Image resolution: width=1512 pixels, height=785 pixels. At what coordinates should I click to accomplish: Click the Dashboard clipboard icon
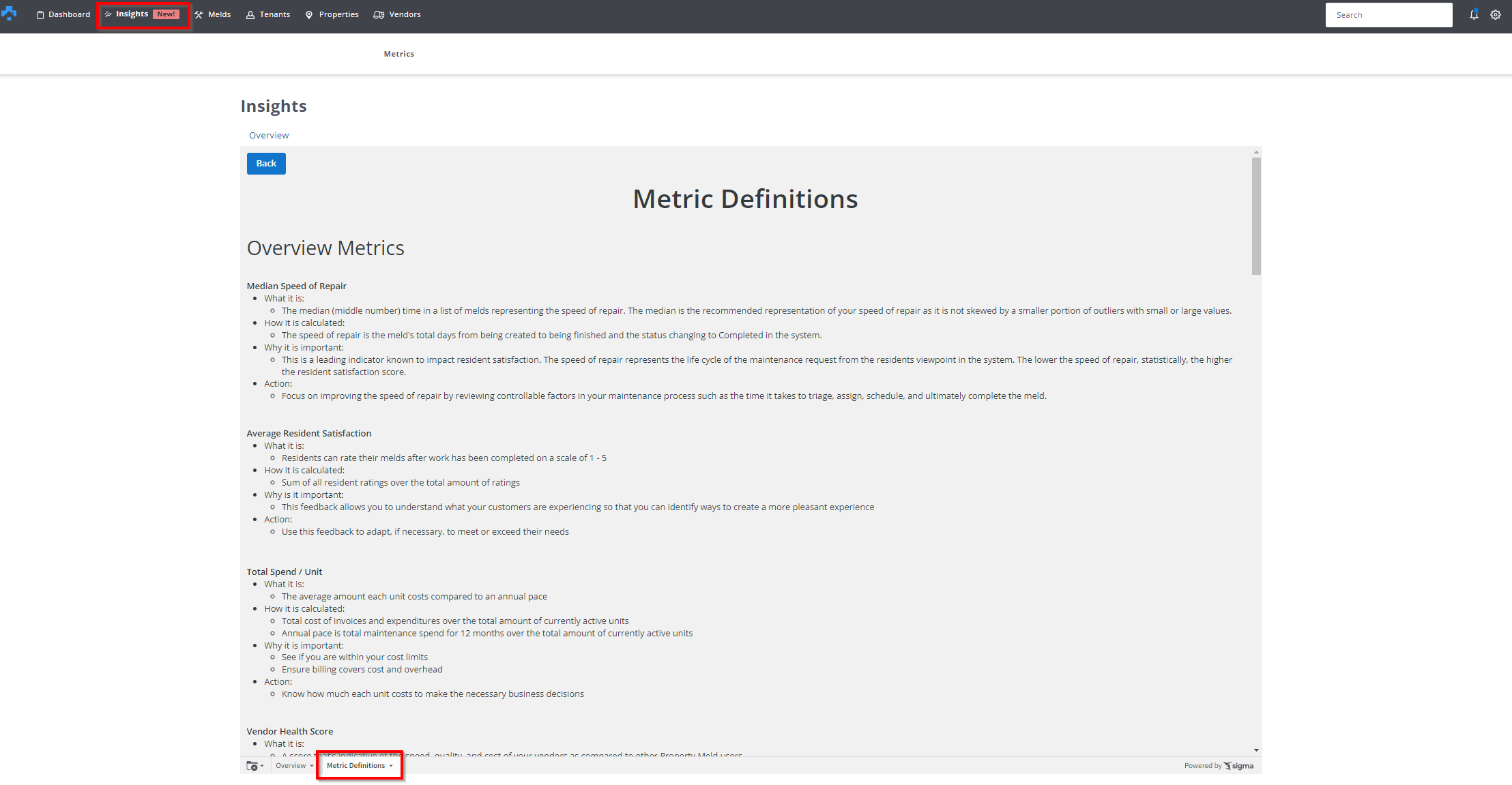[x=40, y=15]
